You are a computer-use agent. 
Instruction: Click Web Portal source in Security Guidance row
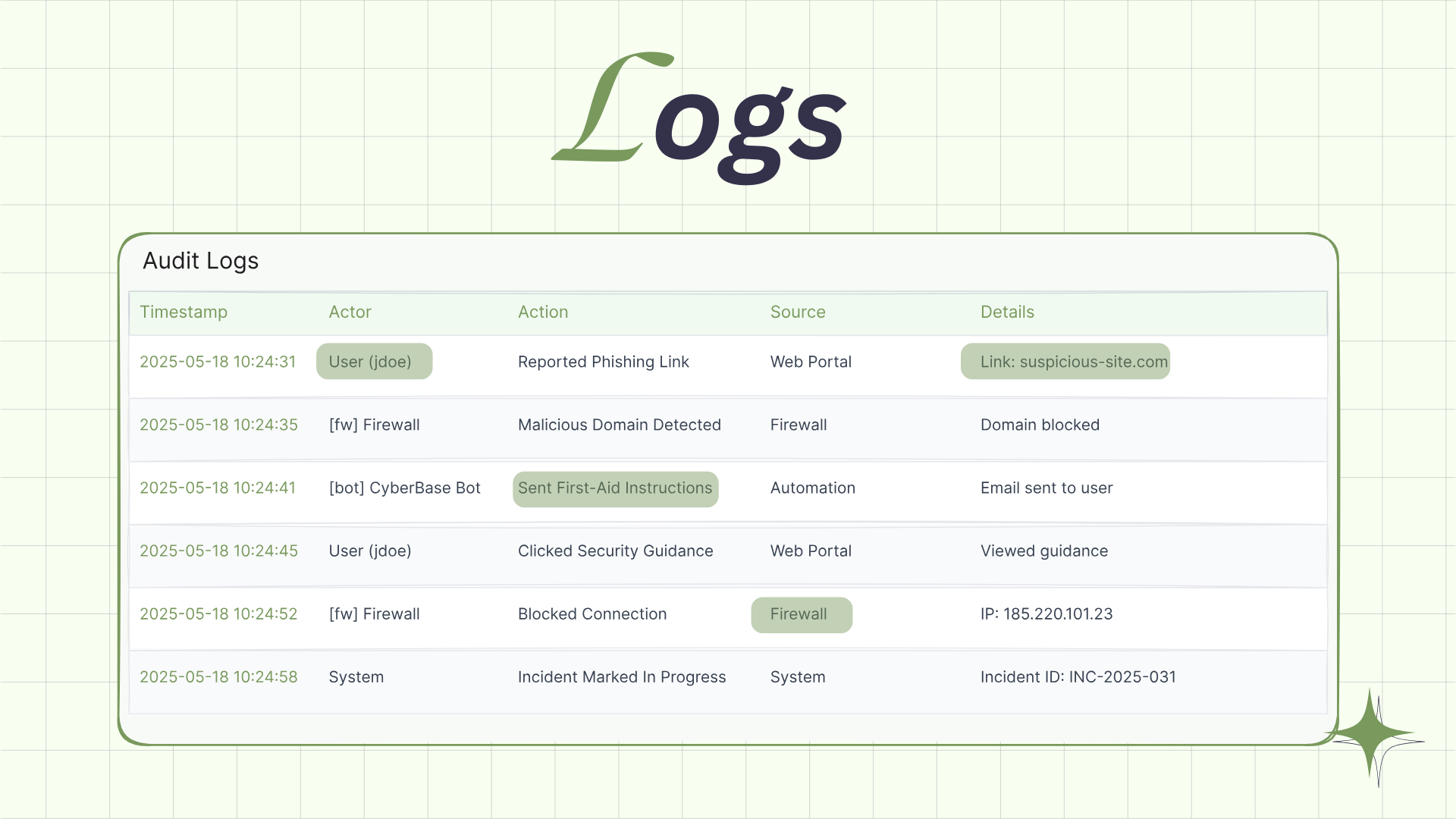click(811, 551)
